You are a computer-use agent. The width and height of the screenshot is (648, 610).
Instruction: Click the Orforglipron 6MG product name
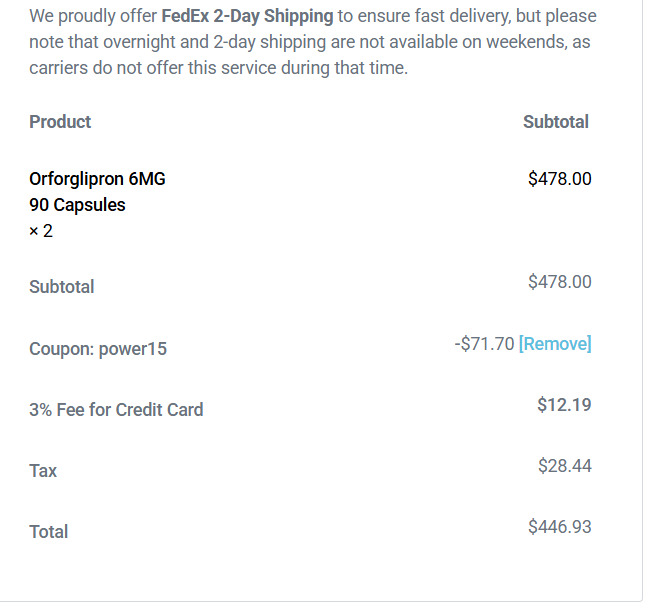(97, 179)
